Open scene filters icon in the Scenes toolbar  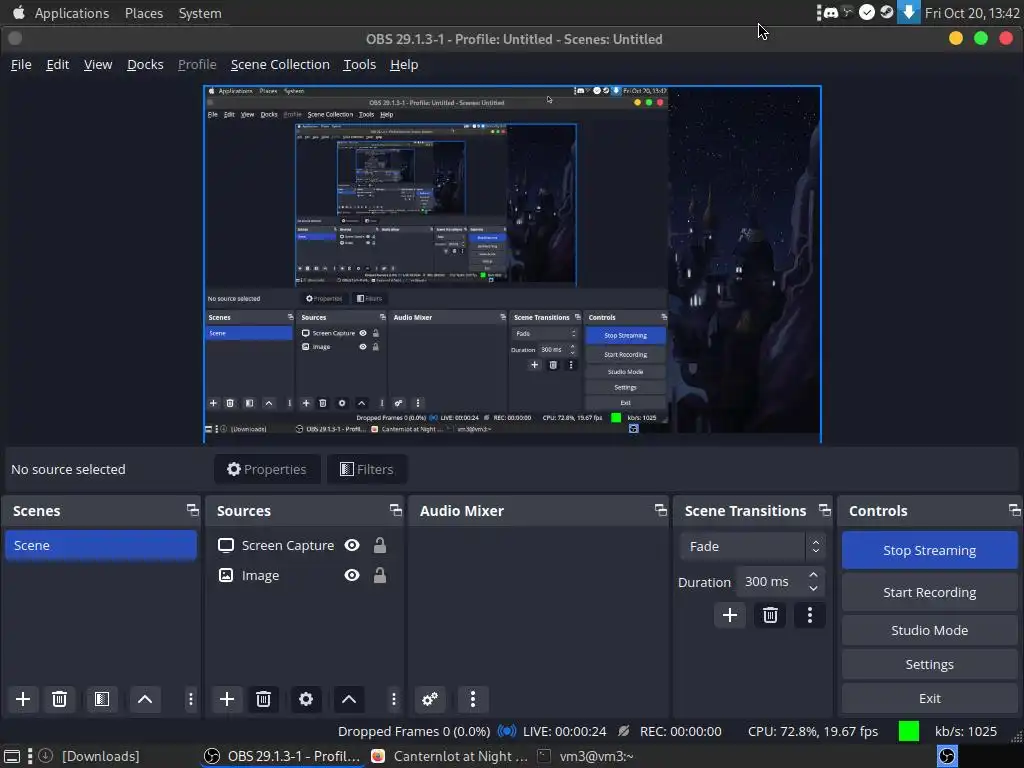(x=102, y=699)
